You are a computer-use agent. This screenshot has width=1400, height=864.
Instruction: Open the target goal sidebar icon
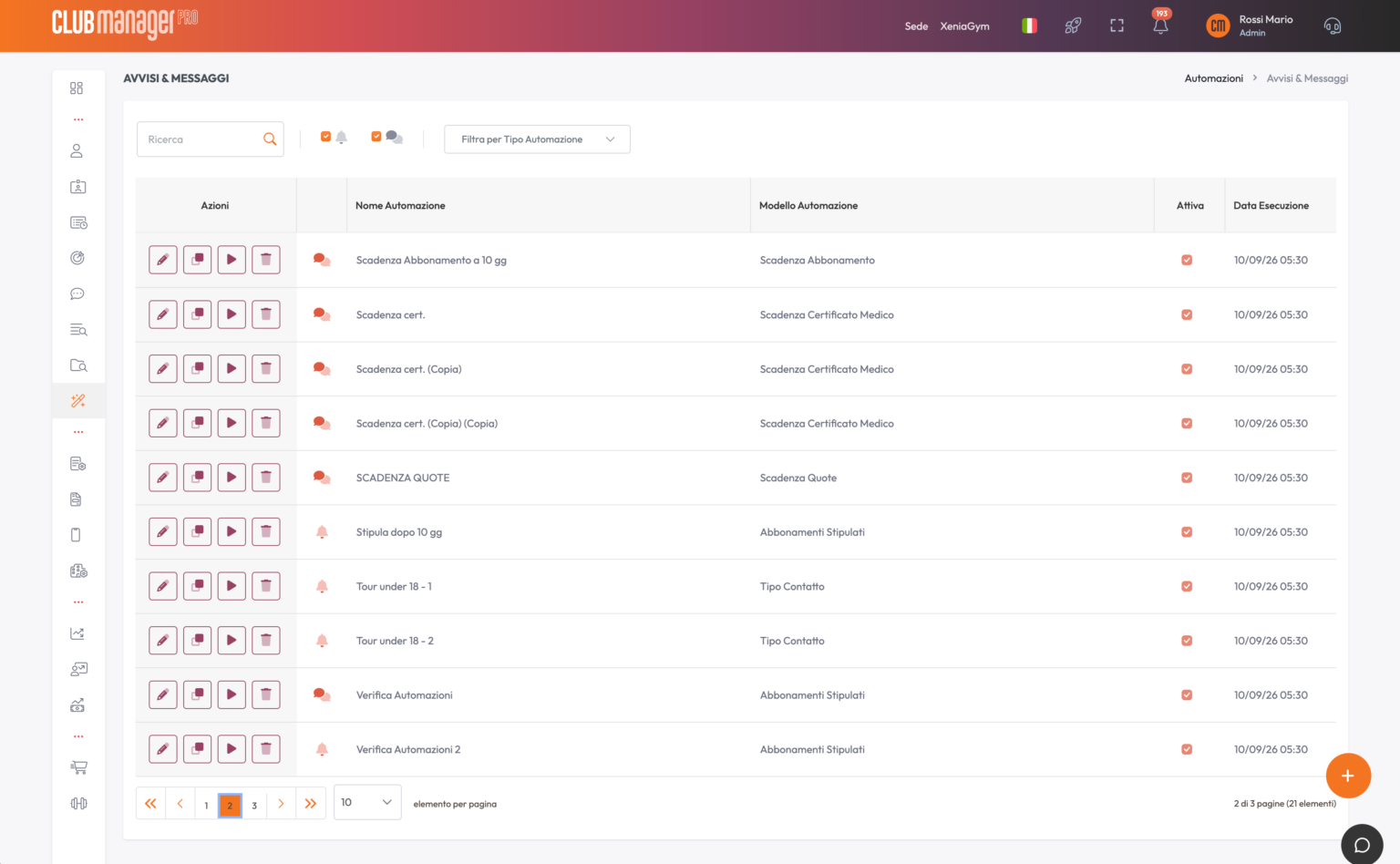(x=77, y=258)
